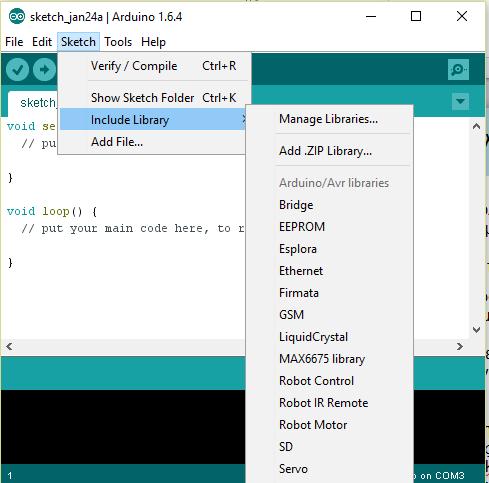This screenshot has width=489, height=483.
Task: Include the EEPROM library
Action: [x=328, y=227]
